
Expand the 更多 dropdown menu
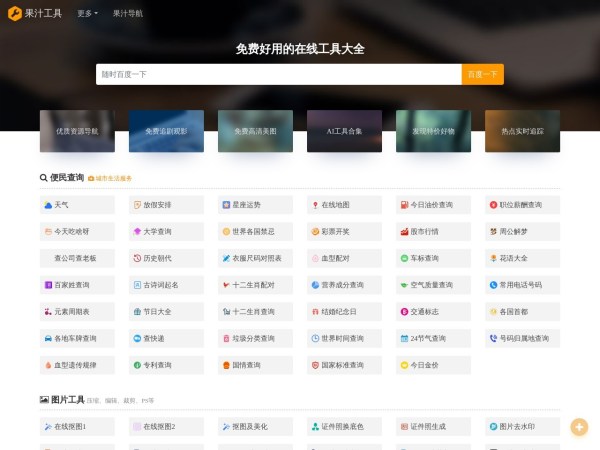click(88, 14)
